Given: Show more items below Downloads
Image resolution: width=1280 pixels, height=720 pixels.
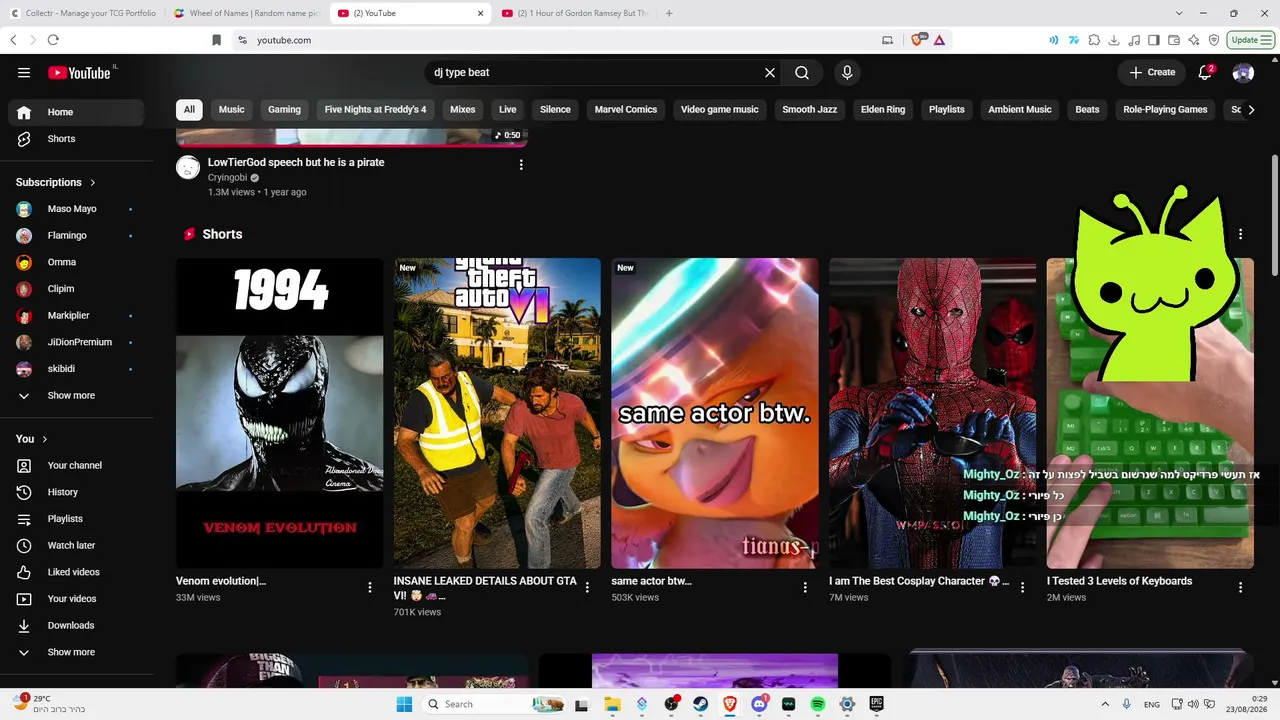Looking at the screenshot, I should (x=76, y=652).
